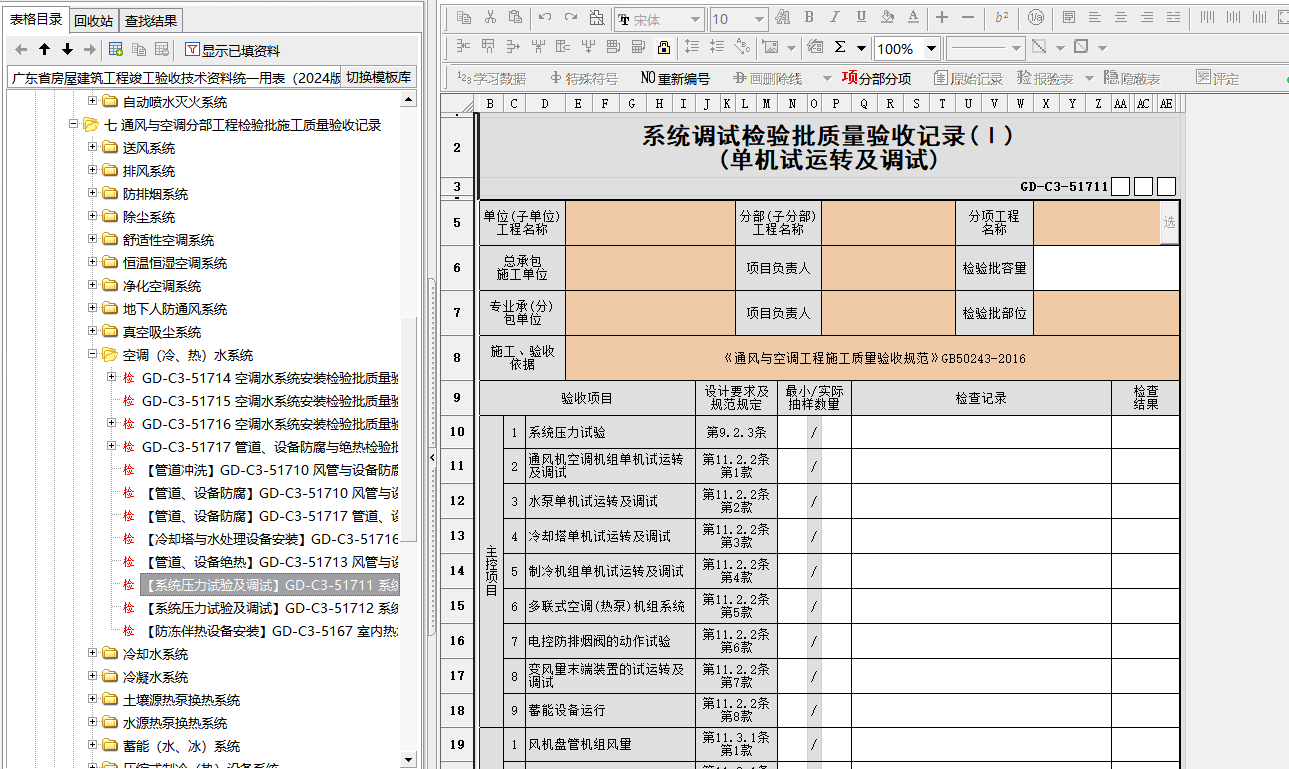1289x769 pixels.
Task: Click the align right icon
Action: tap(1147, 18)
